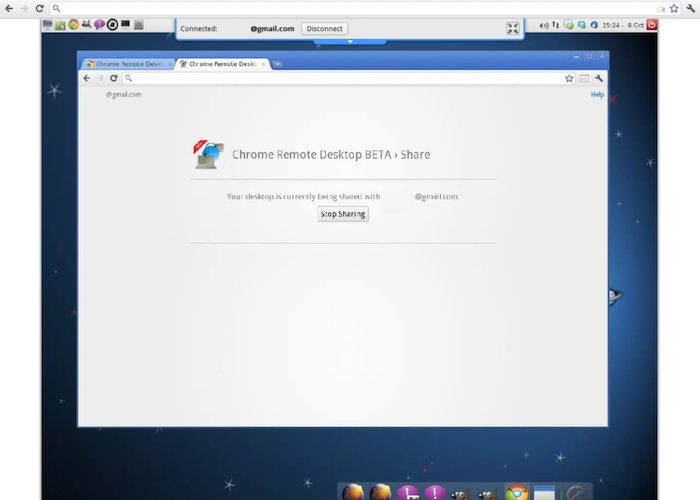The height and width of the screenshot is (500, 700).
Task: Bookmark page with remote Chrome star icon
Action: (569, 79)
